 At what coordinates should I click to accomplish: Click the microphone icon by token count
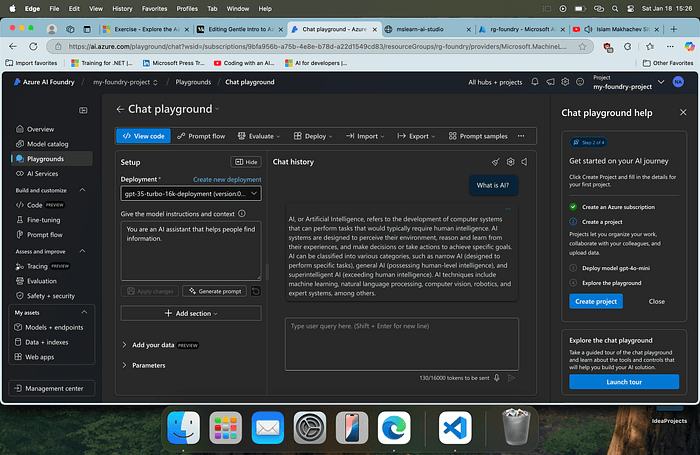click(x=496, y=378)
